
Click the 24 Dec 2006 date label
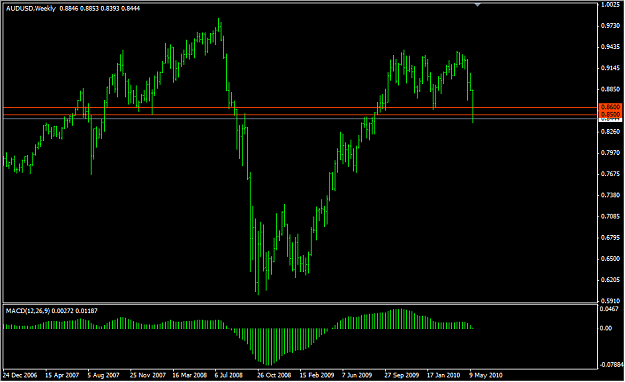pyautogui.click(x=20, y=375)
